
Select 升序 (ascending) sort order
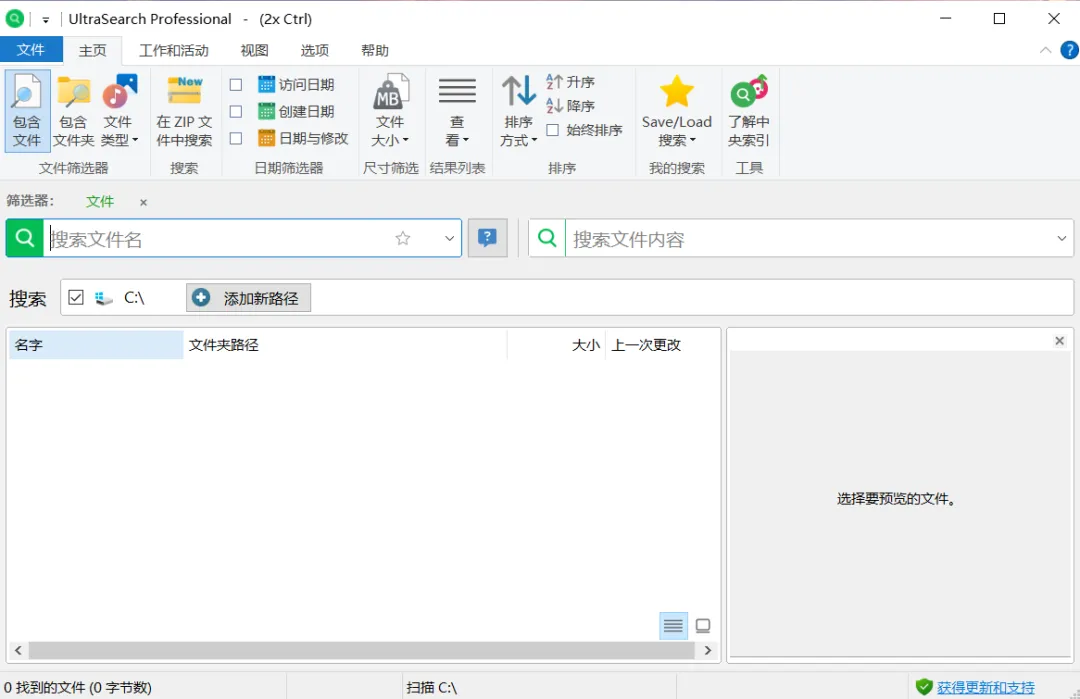pyautogui.click(x=570, y=82)
